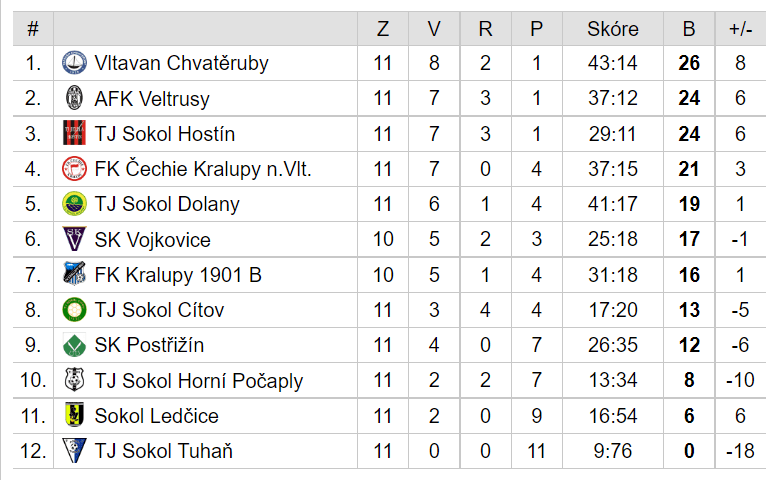777x480 pixels.
Task: Click the SK Postřižín green diamond logo
Action: pos(74,345)
